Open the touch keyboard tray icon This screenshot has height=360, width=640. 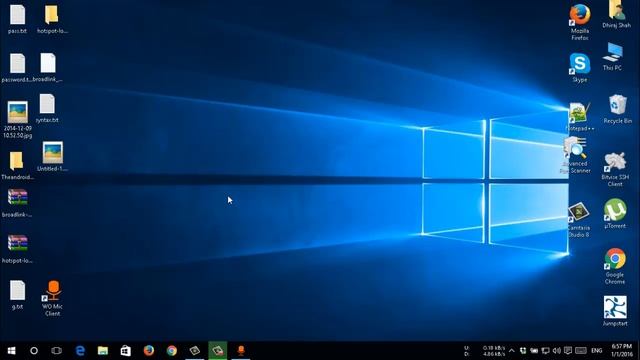pos(581,351)
